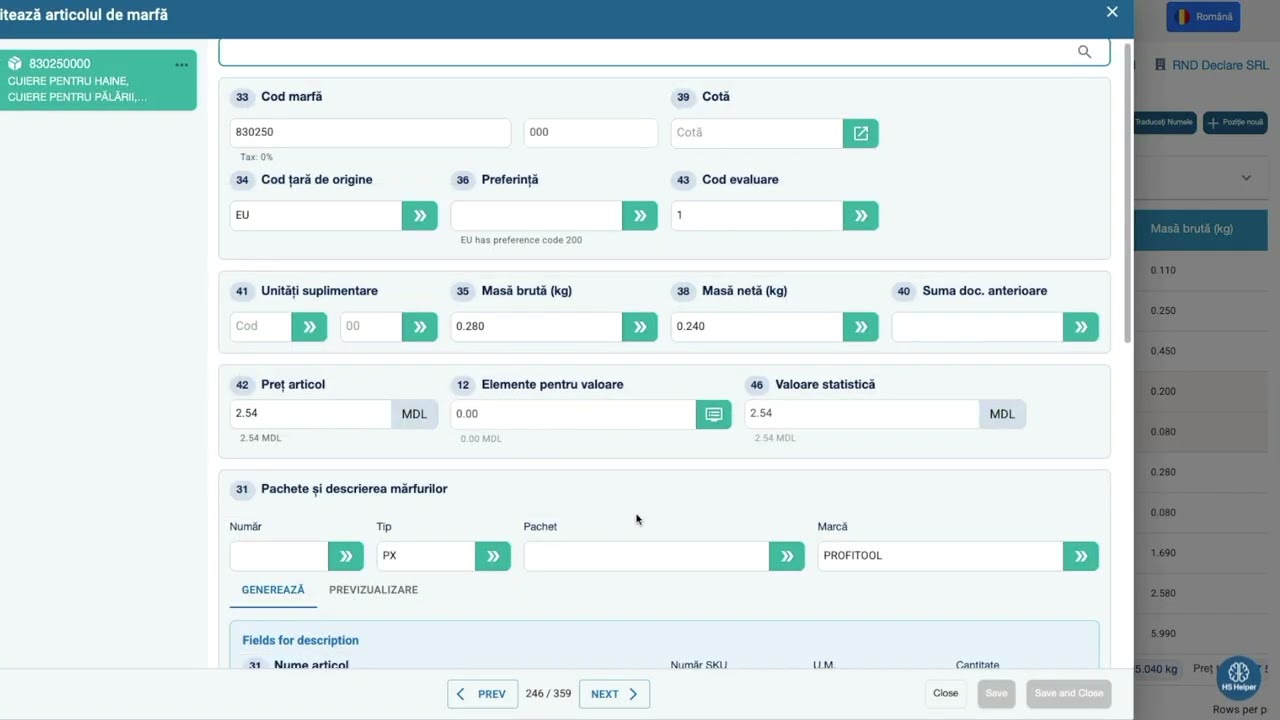Click arrow button beside the Cod units field
The height and width of the screenshot is (720, 1280).
pyautogui.click(x=309, y=327)
